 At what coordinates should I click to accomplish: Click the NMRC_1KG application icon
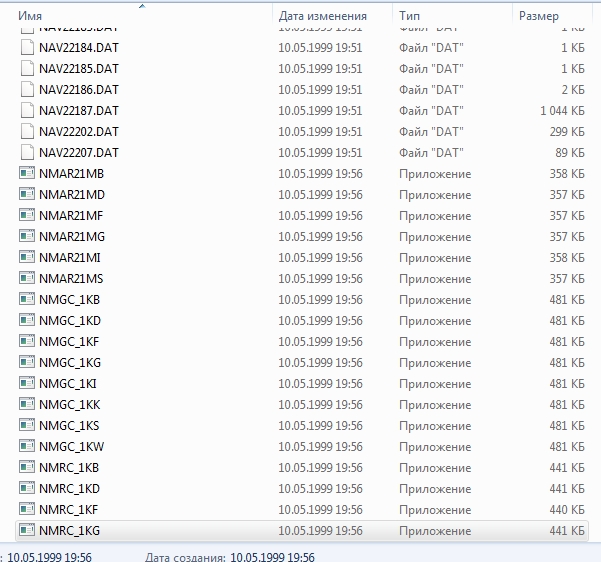(27, 531)
